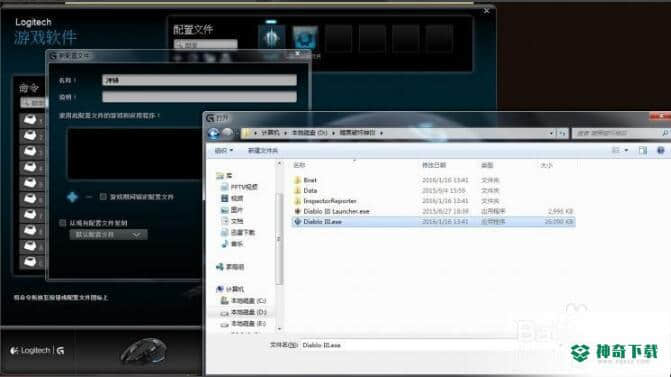Click the navigation pane scrollbar thumb
Screen dimensions: 671x377
point(279,238)
